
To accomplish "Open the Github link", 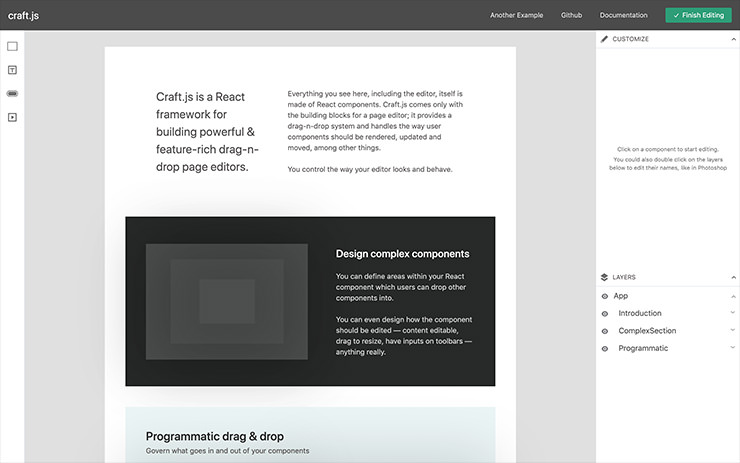I will click(571, 15).
